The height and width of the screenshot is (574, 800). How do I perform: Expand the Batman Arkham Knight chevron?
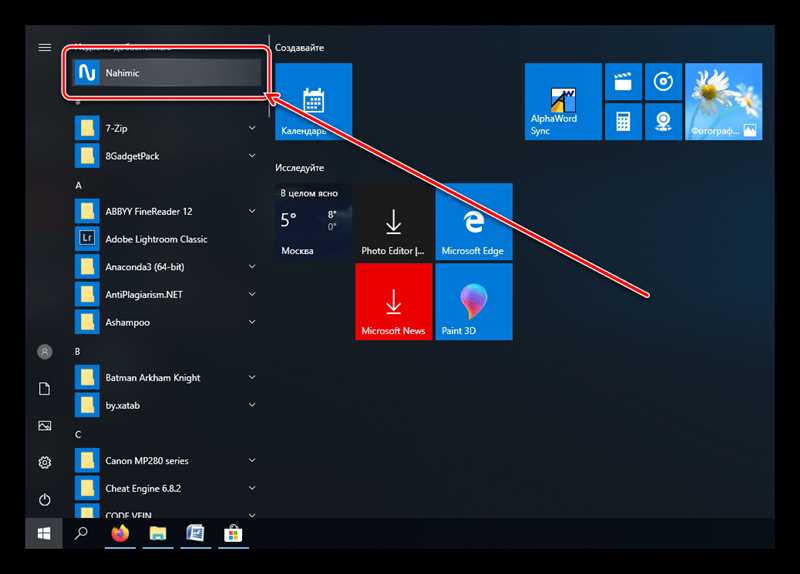coord(252,377)
